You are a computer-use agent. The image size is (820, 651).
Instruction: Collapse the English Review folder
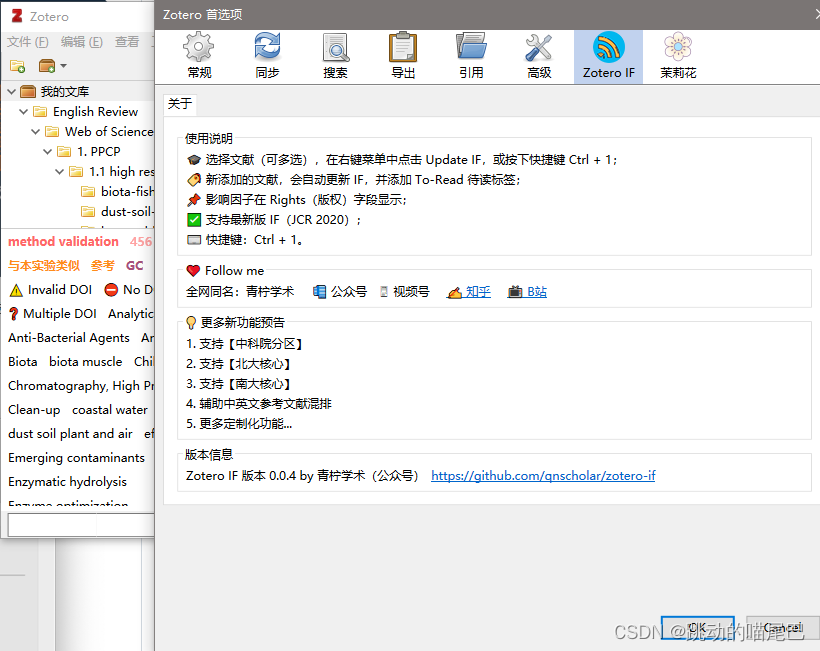coord(23,111)
